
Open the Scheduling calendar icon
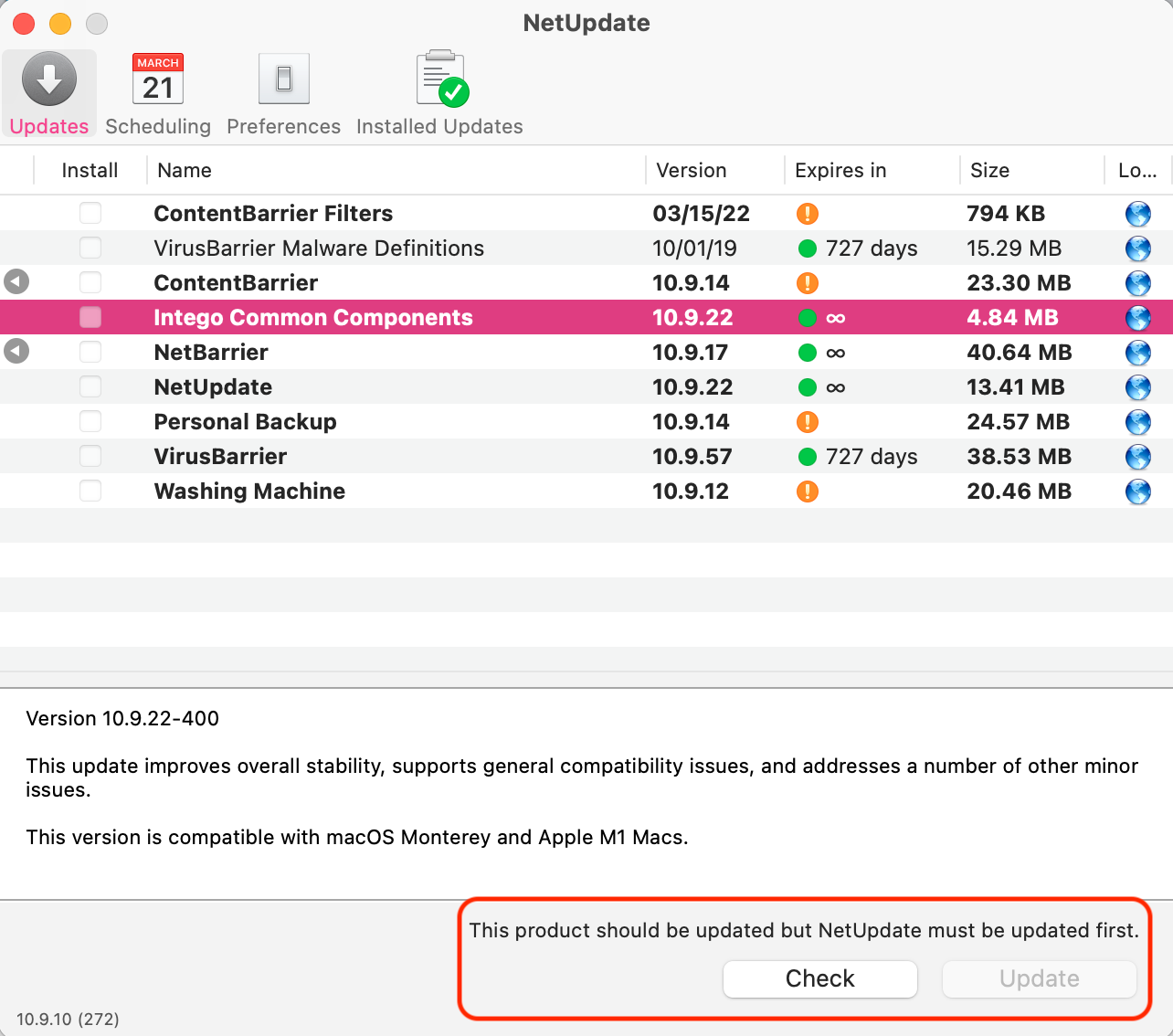click(158, 79)
